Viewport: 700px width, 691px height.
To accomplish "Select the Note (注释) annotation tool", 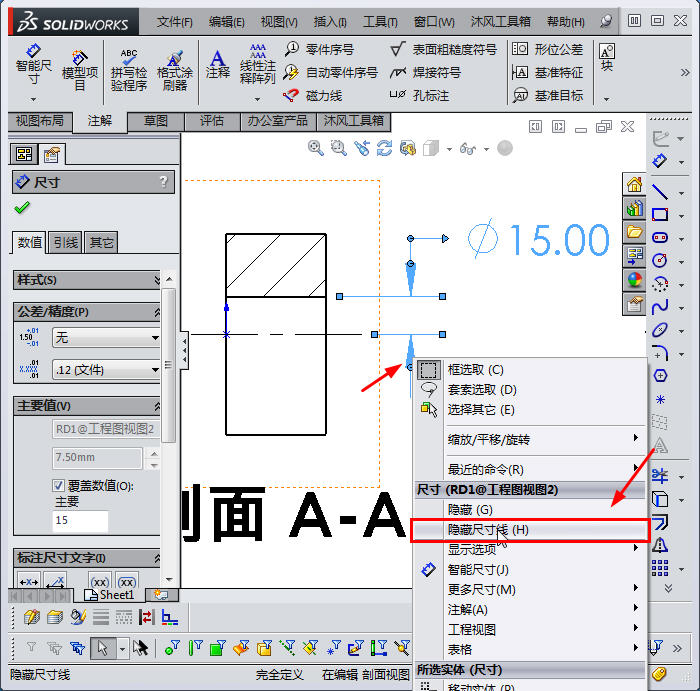I will (217, 62).
